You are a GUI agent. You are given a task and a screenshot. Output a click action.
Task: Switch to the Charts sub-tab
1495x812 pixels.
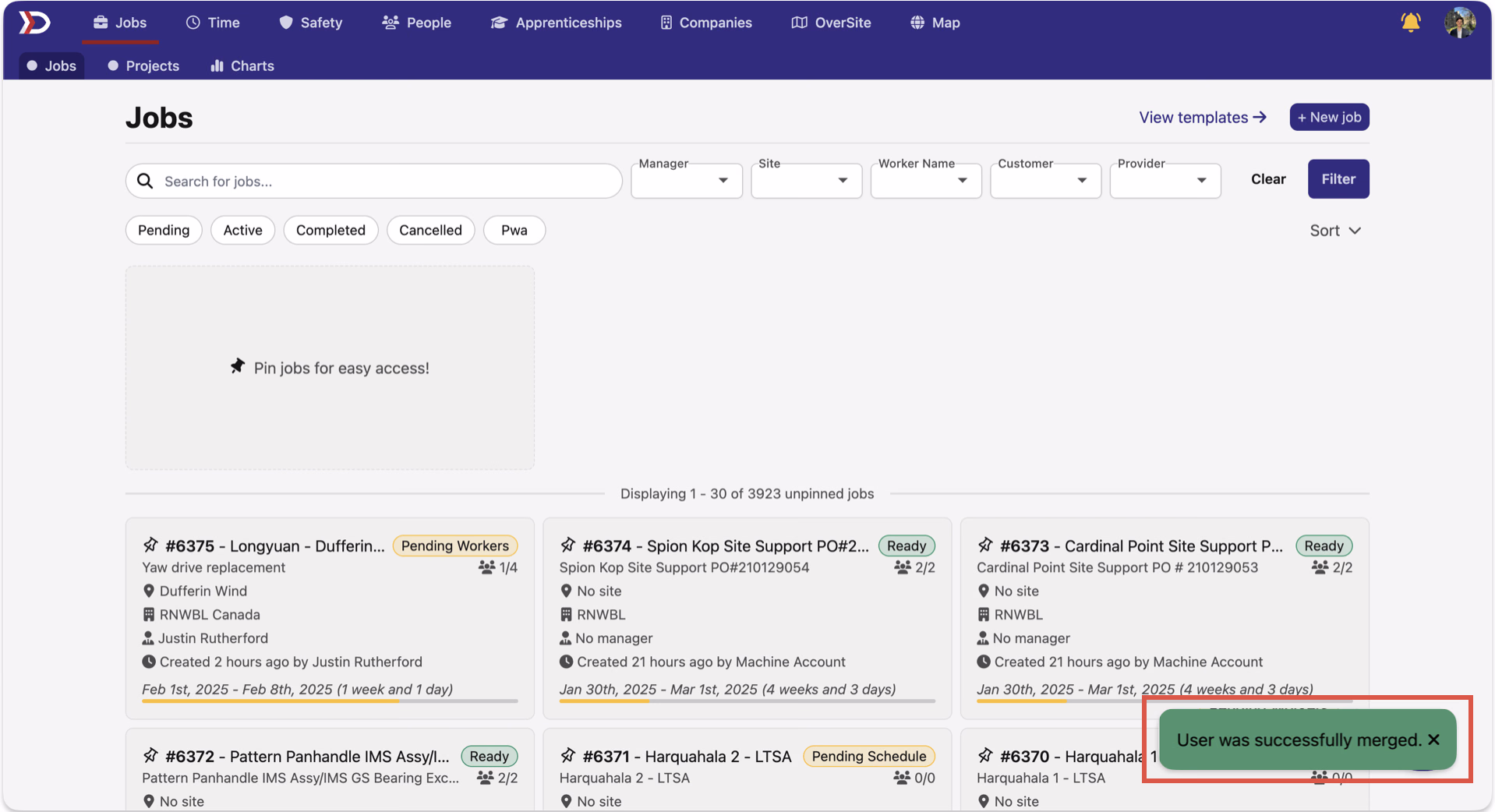[x=242, y=65]
